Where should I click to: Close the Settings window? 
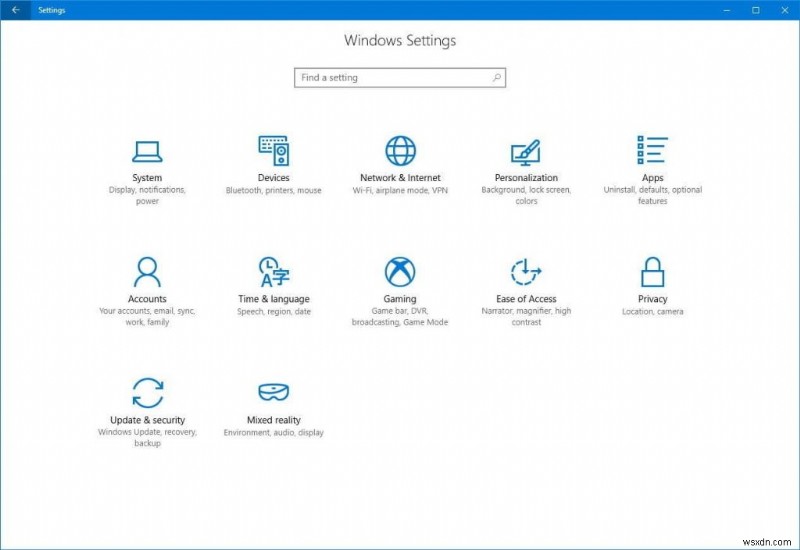(x=785, y=10)
